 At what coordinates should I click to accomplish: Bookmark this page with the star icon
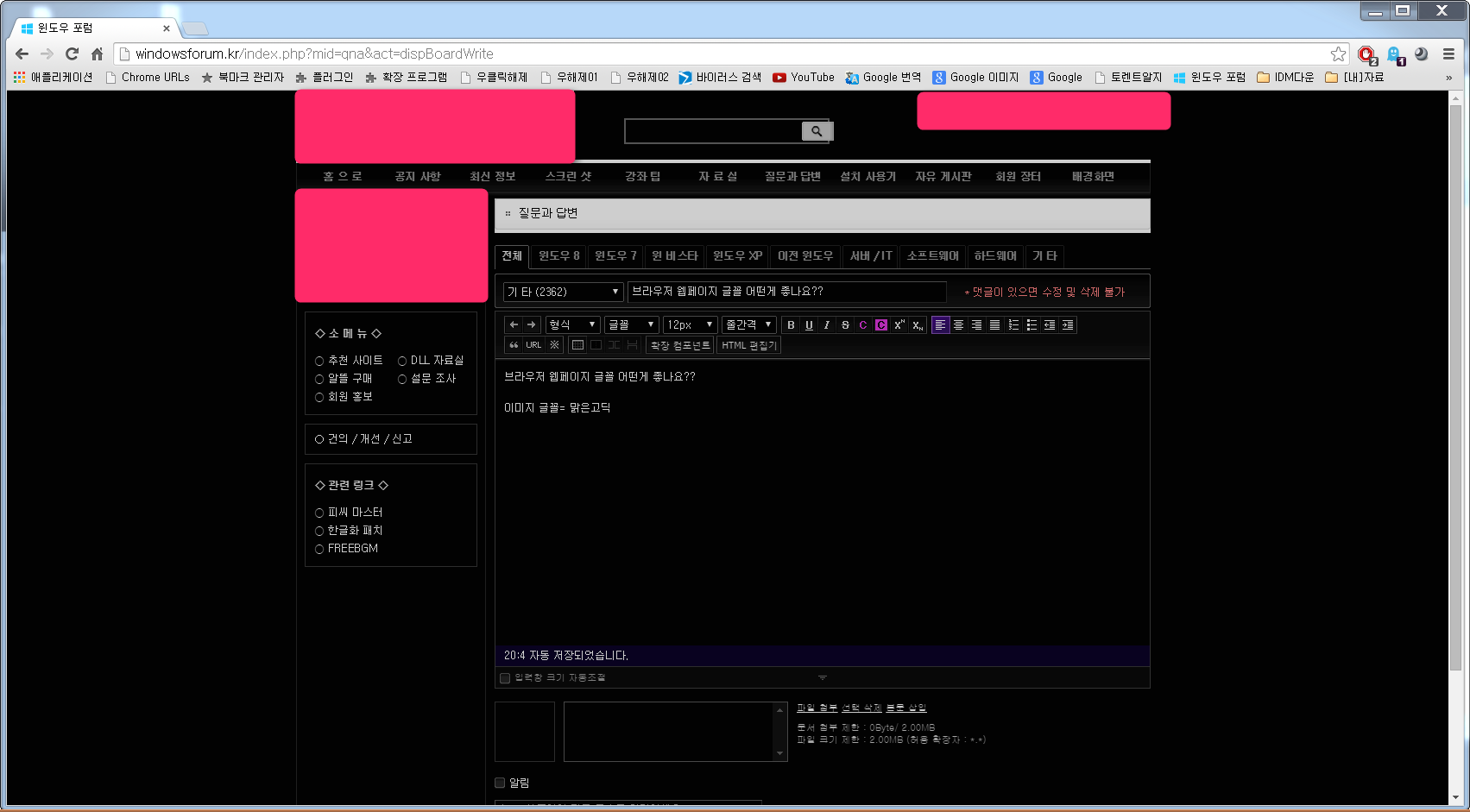tap(1338, 54)
